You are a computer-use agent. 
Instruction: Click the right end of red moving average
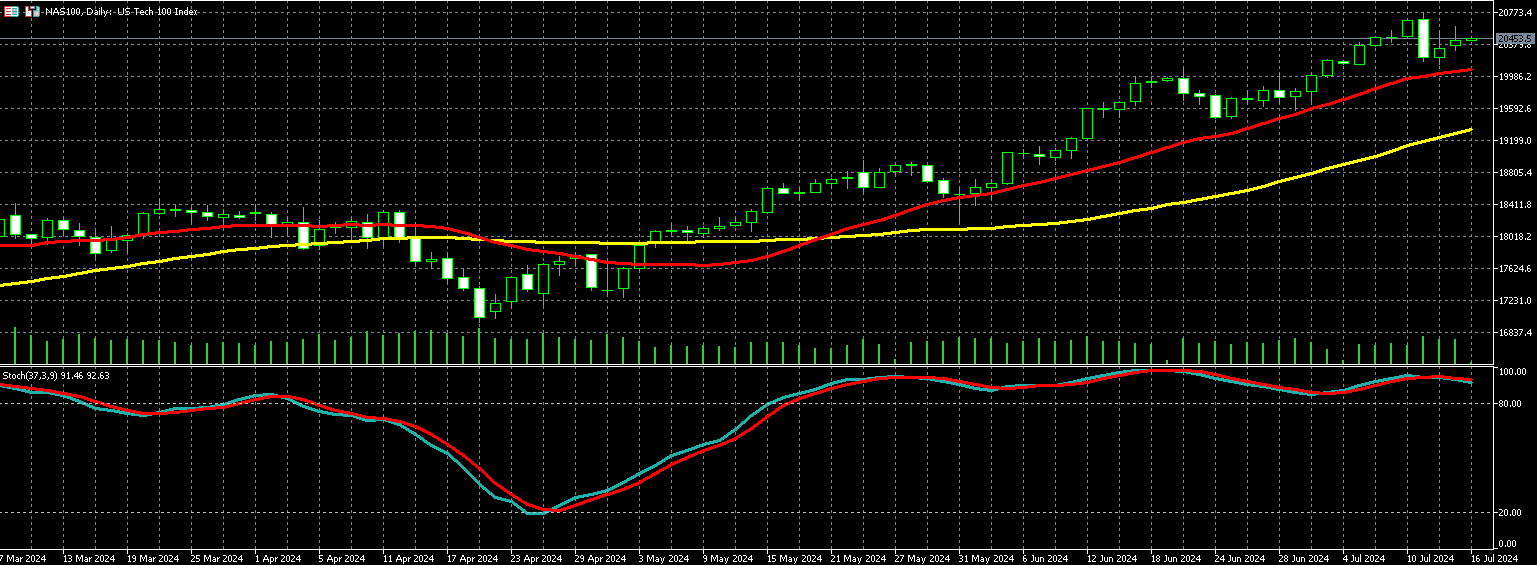click(1468, 69)
